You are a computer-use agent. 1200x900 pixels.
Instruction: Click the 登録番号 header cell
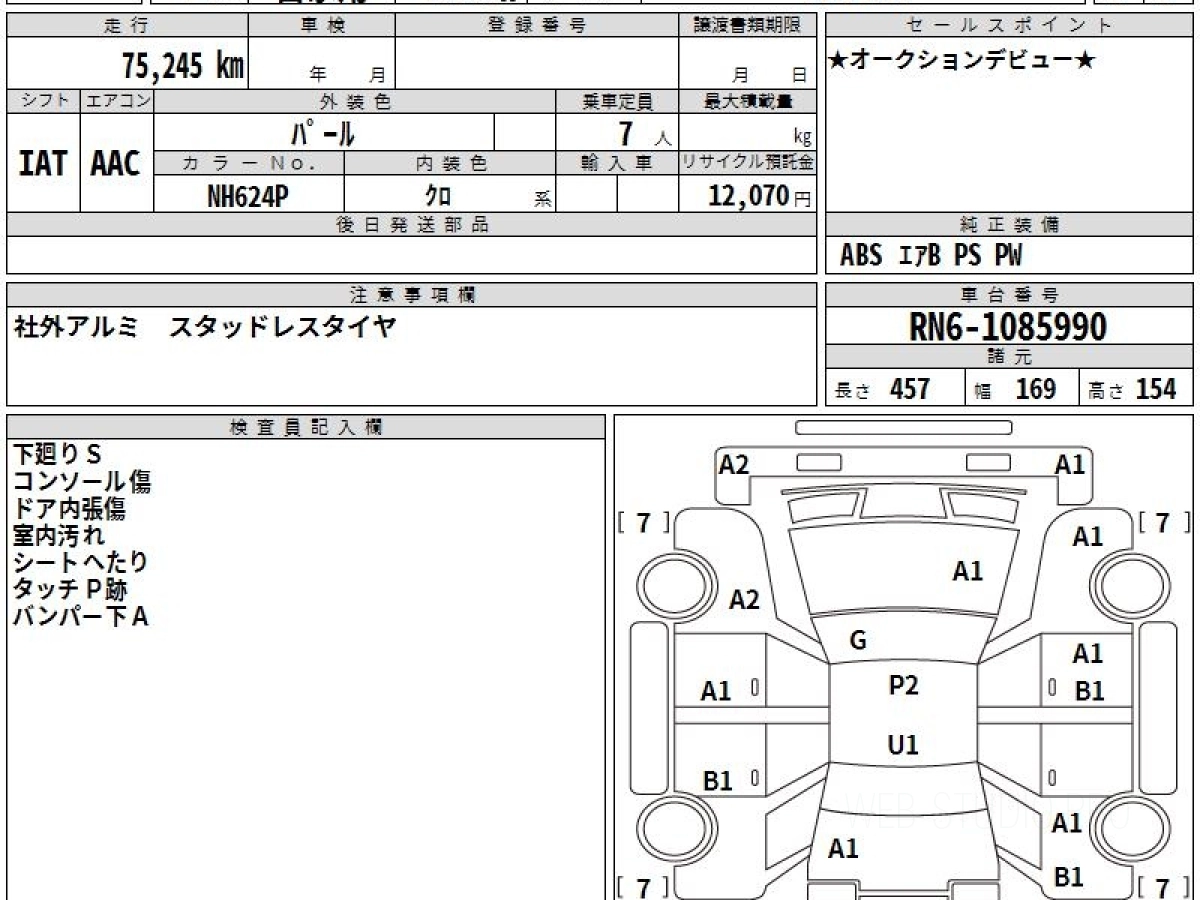(x=537, y=26)
